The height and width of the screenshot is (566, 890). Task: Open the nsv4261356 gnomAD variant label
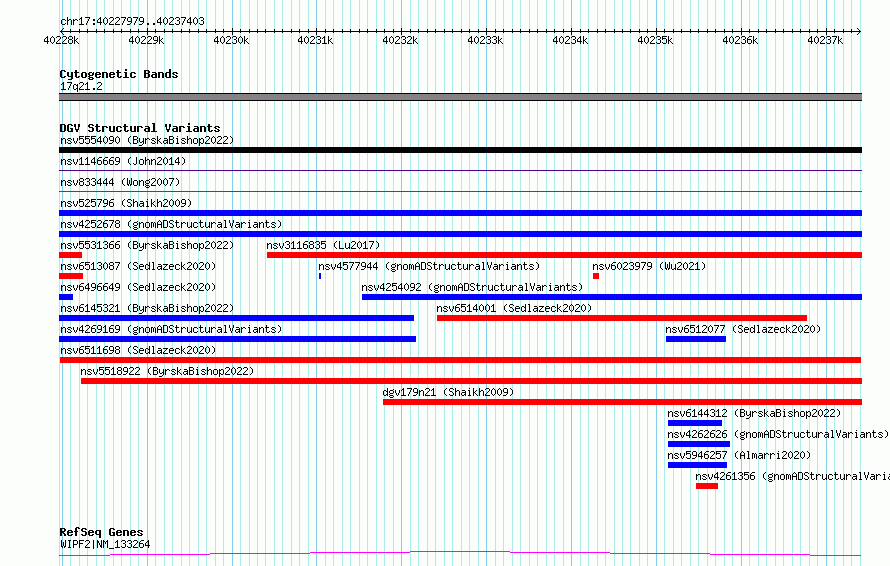(x=792, y=476)
